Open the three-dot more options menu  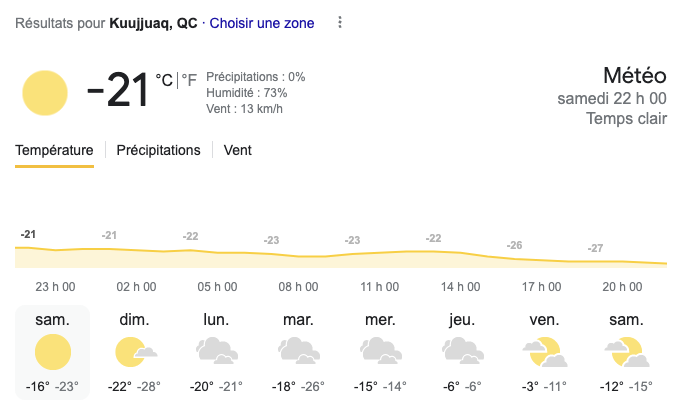[340, 23]
